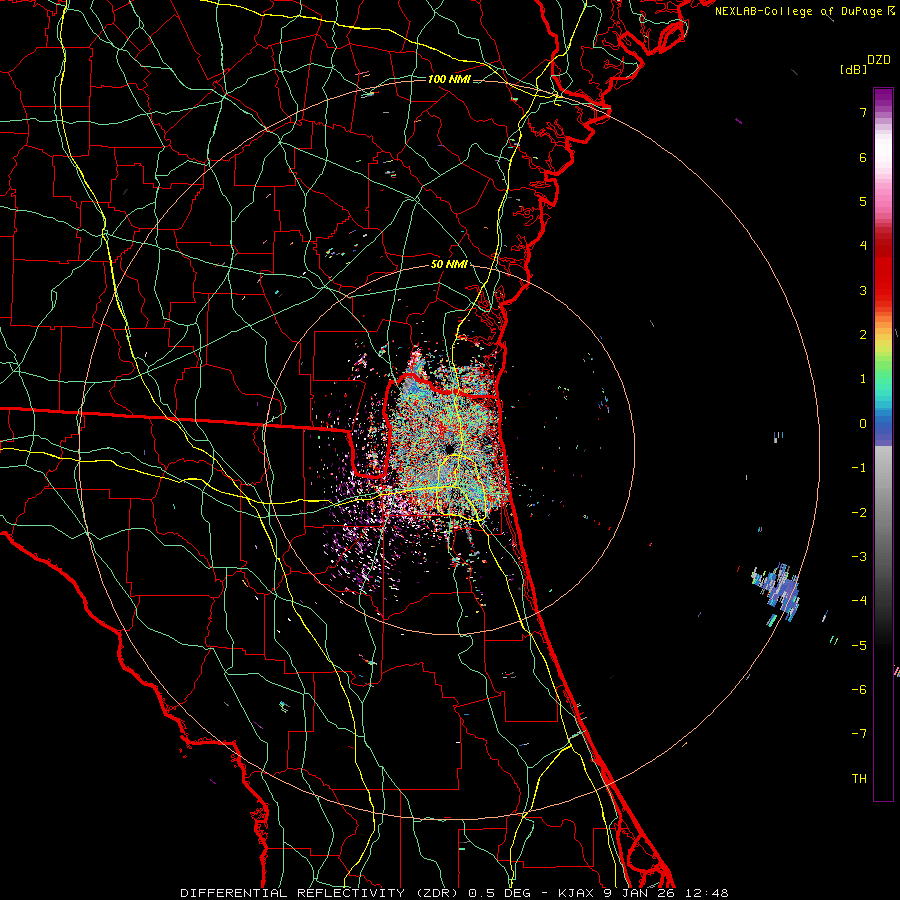The width and height of the screenshot is (900, 900).
Task: Pick the -6 tick label on scale
Action: click(x=859, y=690)
